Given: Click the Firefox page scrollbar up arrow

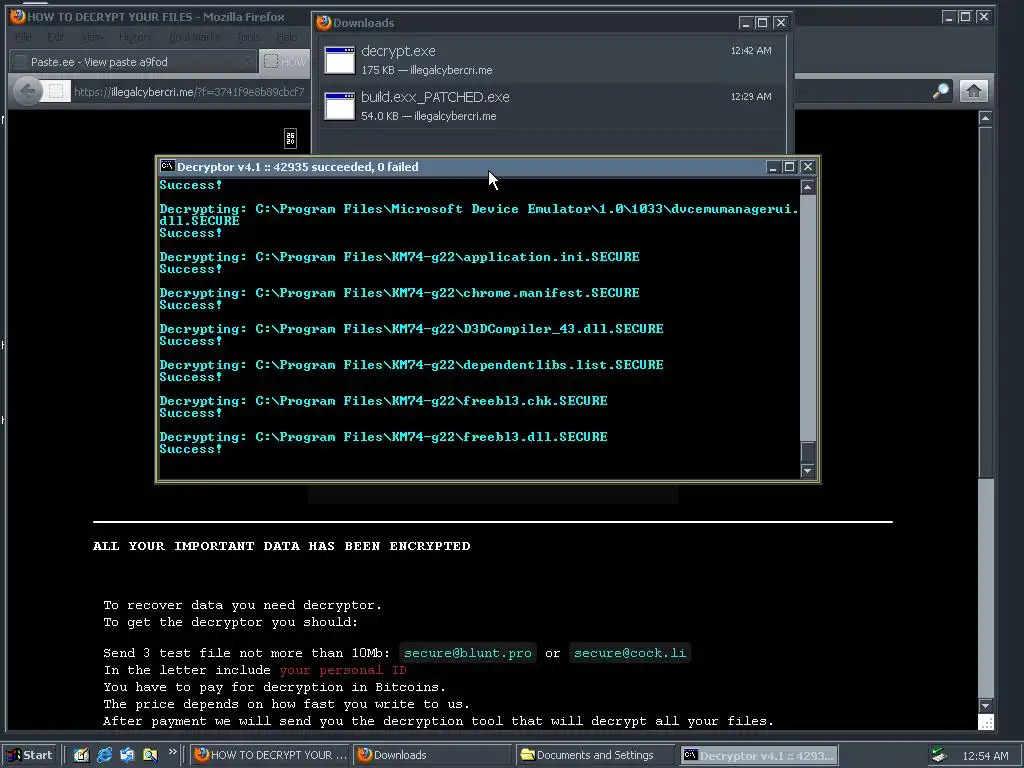Looking at the screenshot, I should (x=986, y=118).
